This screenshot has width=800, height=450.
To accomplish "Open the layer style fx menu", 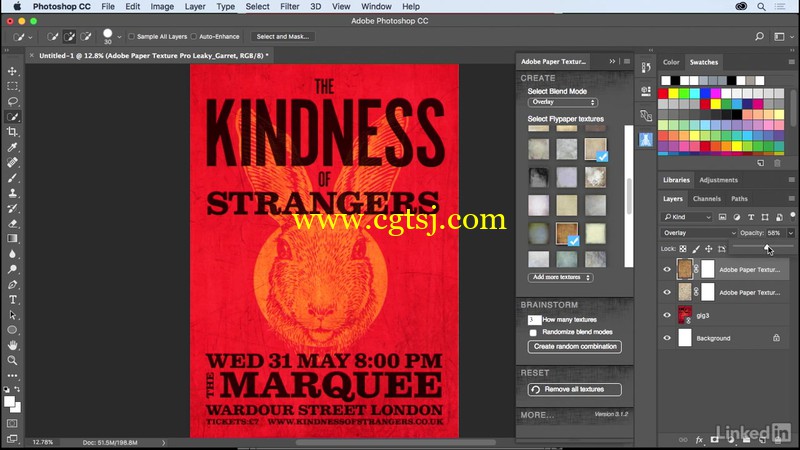I will click(x=699, y=439).
